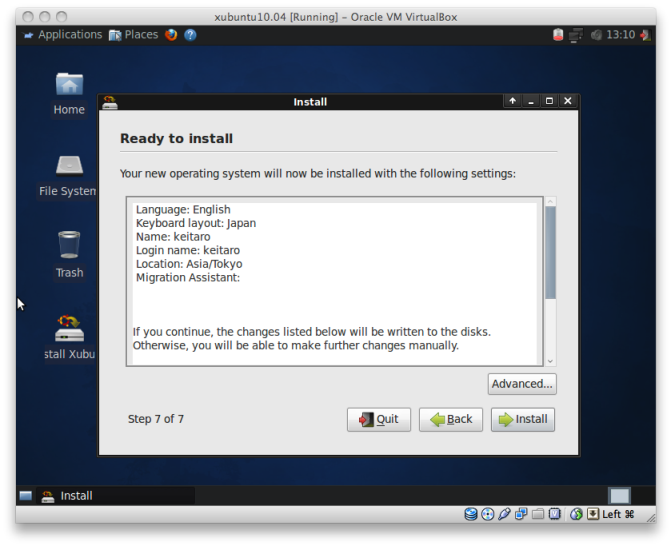
Task: Click VirtualBox keyboard capture arrow icon
Action: (593, 514)
